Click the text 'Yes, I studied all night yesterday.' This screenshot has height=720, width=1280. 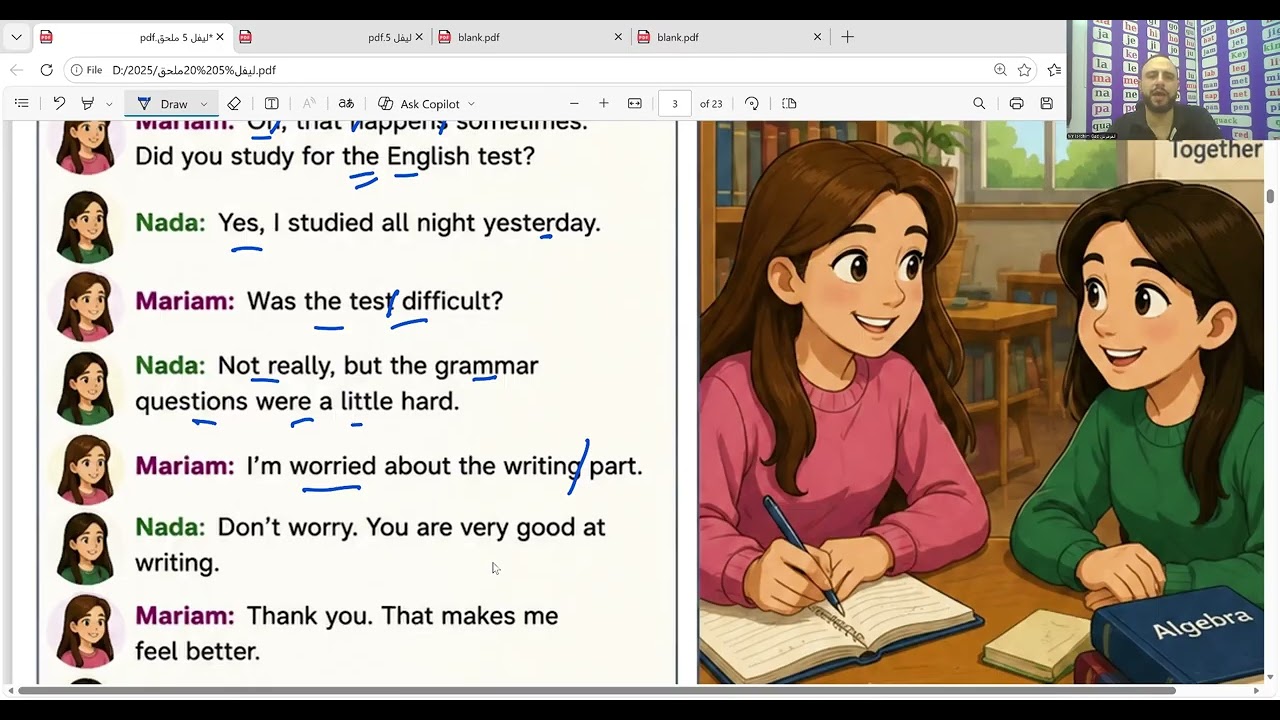click(x=409, y=223)
